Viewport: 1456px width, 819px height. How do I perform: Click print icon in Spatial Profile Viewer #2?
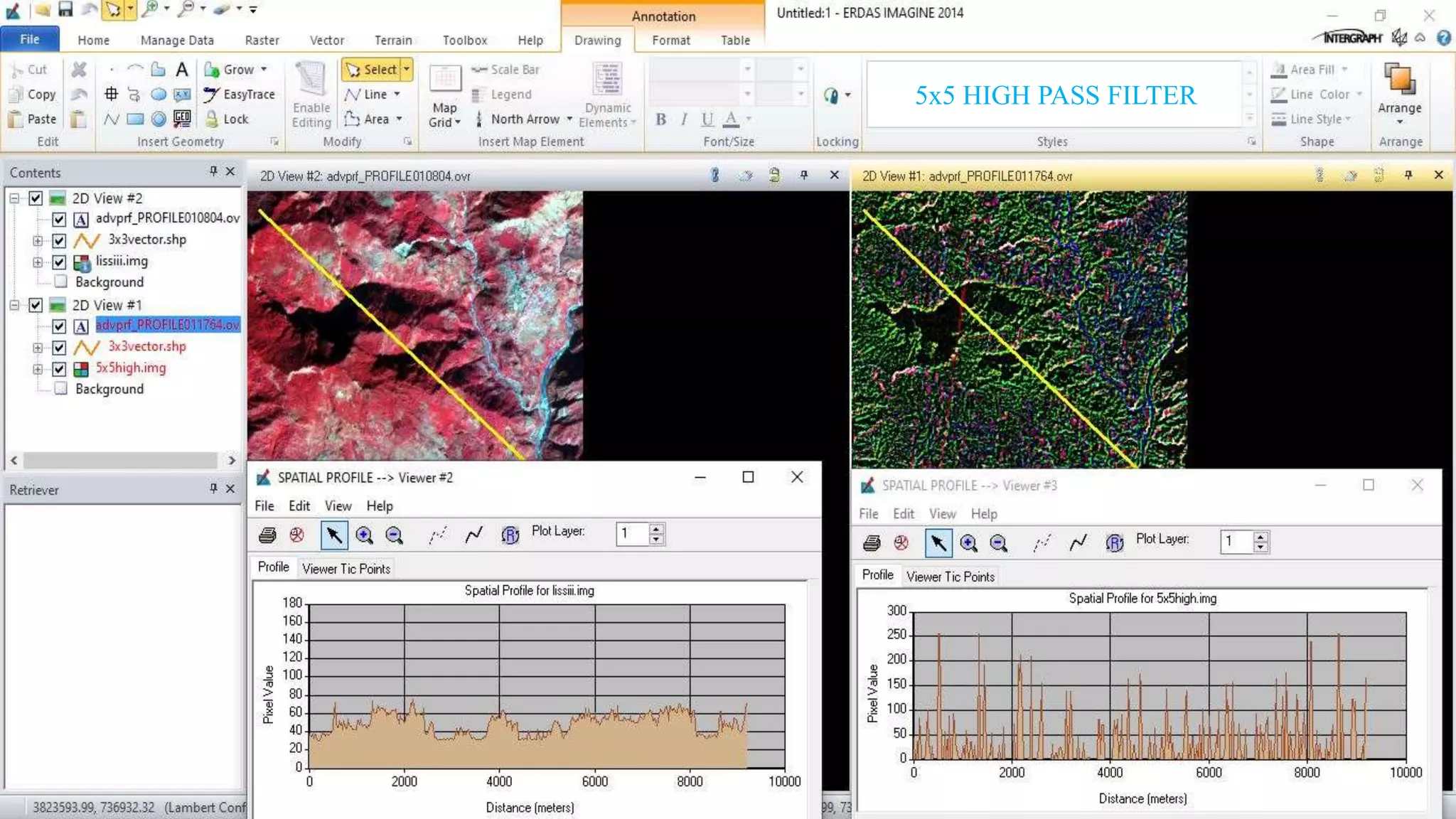267,535
